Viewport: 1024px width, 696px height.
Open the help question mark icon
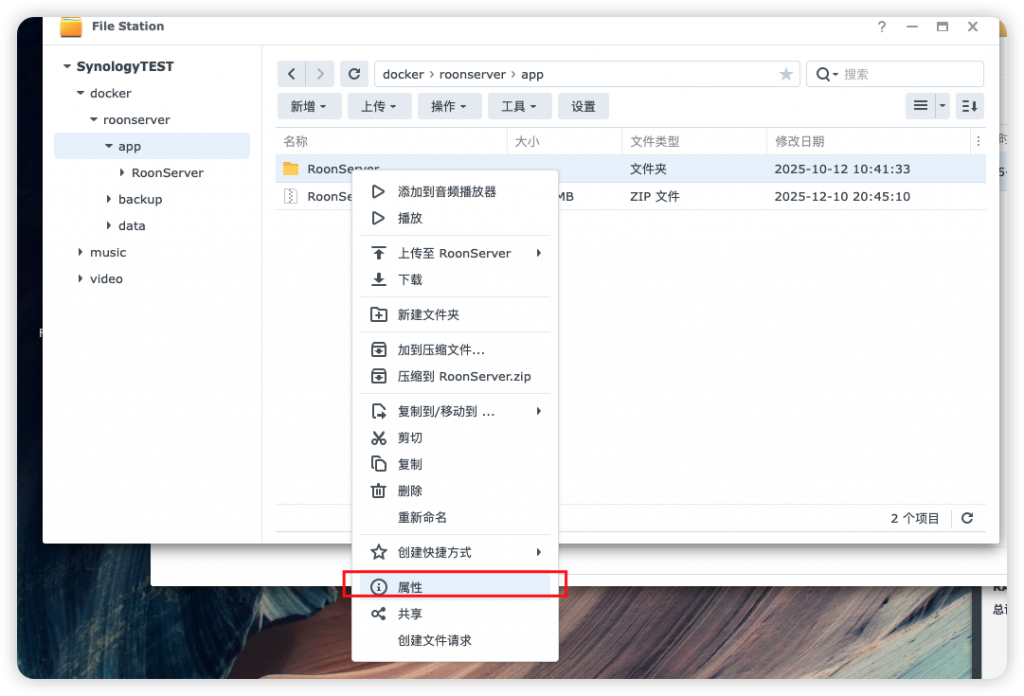point(881,27)
